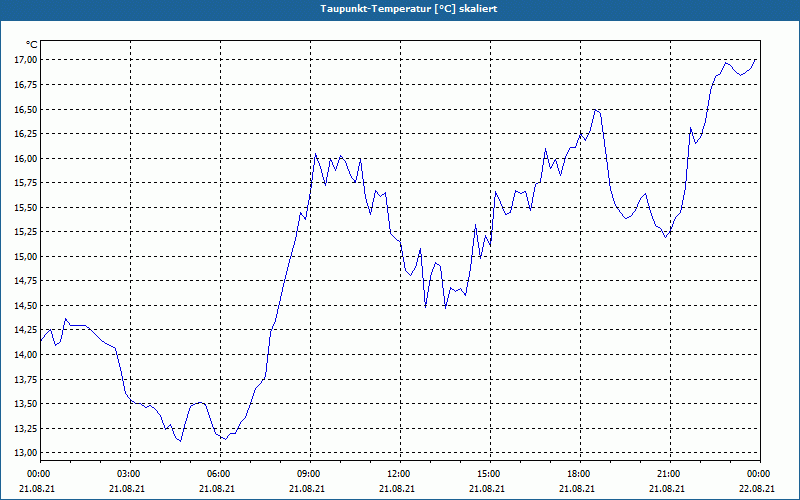
Task: Click the 09:00 time label
Action: (310, 474)
